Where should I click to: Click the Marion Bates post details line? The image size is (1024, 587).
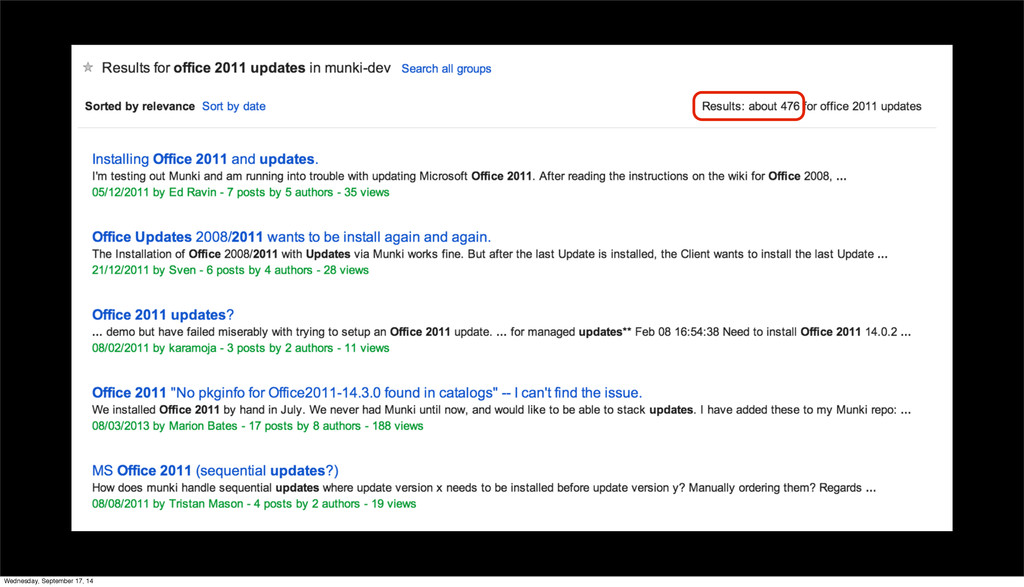[257, 426]
